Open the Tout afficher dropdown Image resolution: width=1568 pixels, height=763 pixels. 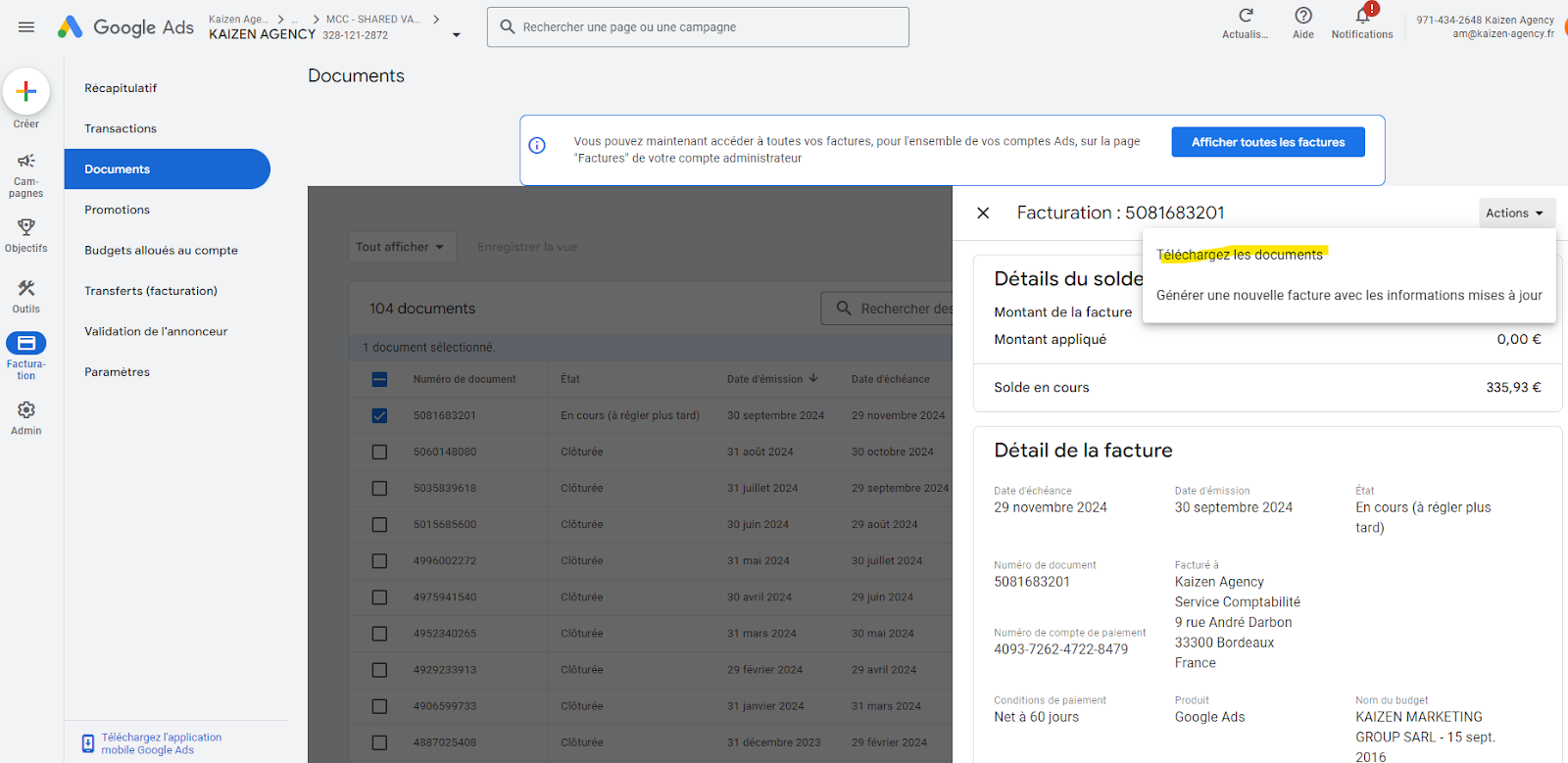point(400,247)
